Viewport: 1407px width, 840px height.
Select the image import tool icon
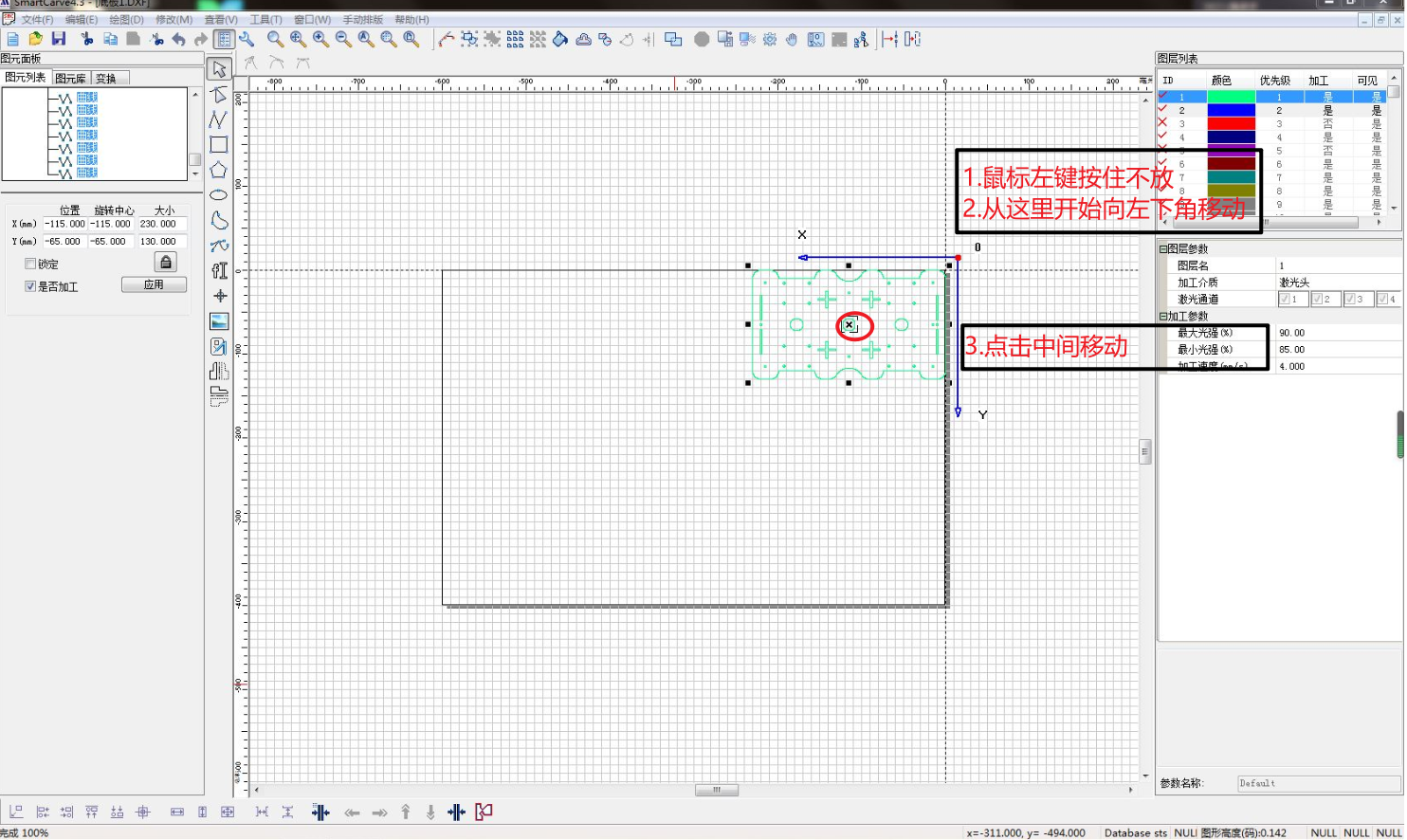[219, 321]
